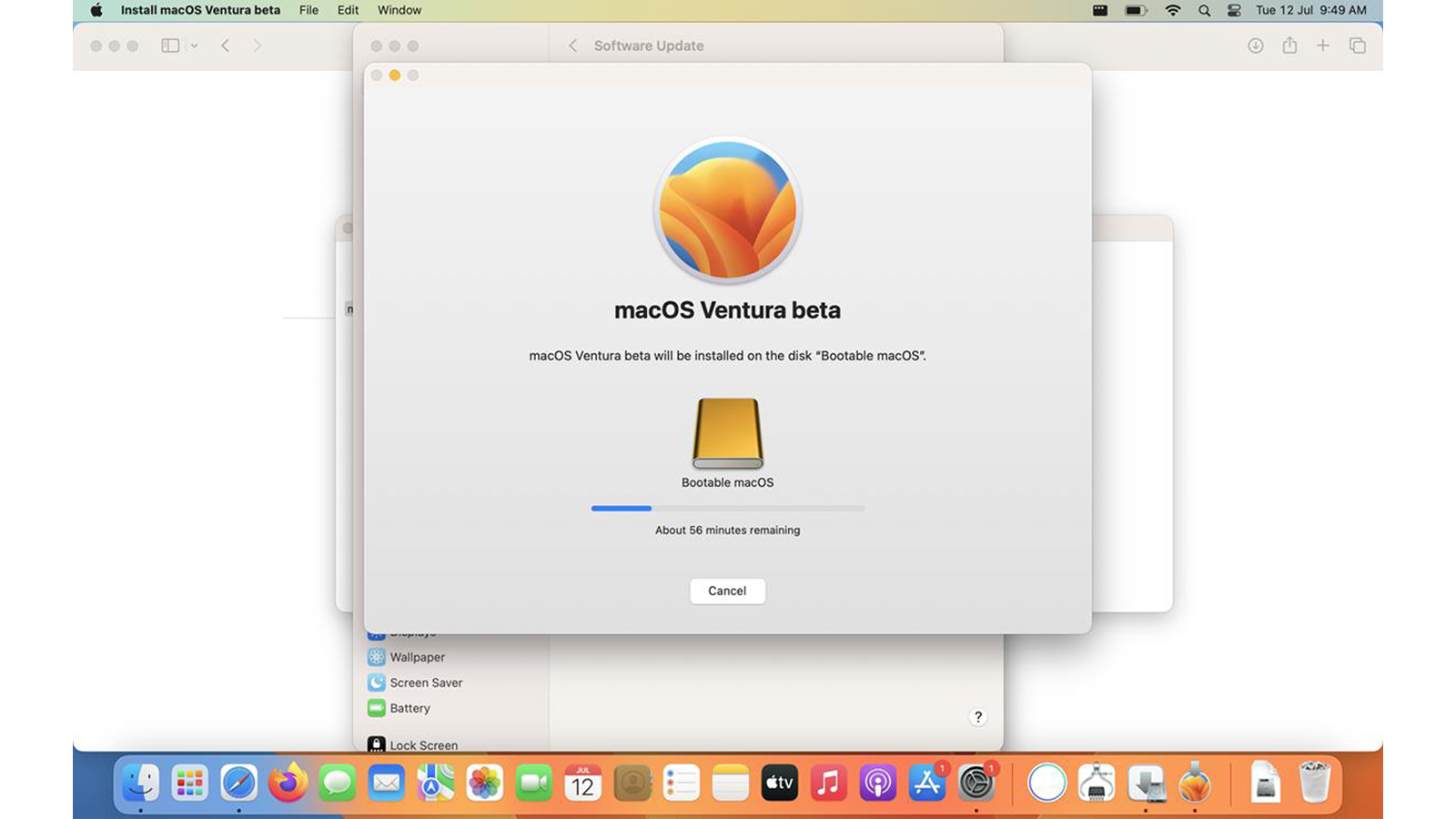The image size is (1456, 819).
Task: Check battery status in menu bar
Action: point(1136,10)
